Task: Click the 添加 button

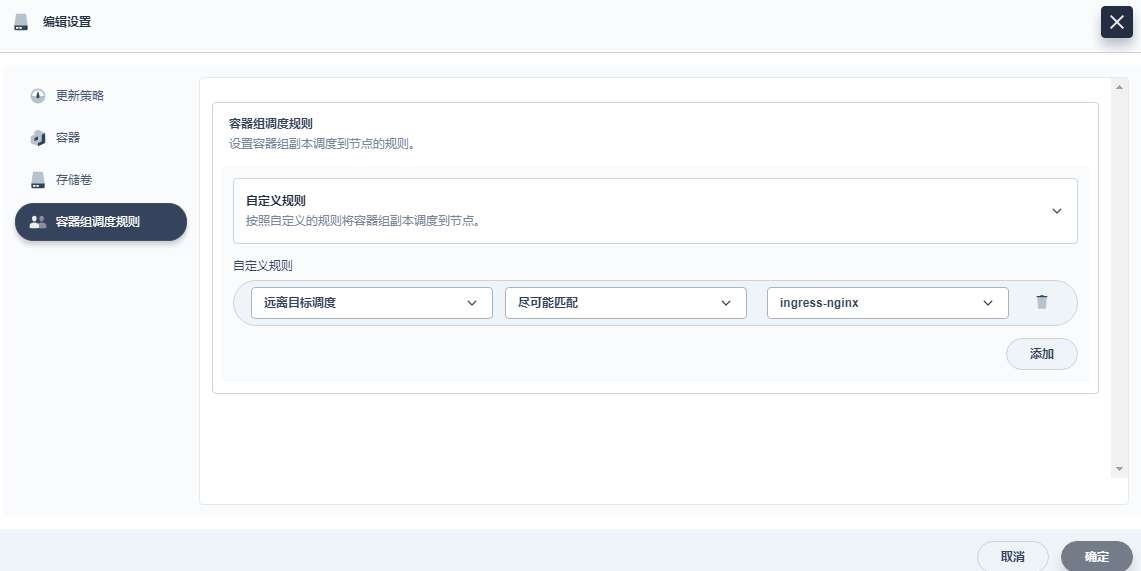Action: [1041, 354]
